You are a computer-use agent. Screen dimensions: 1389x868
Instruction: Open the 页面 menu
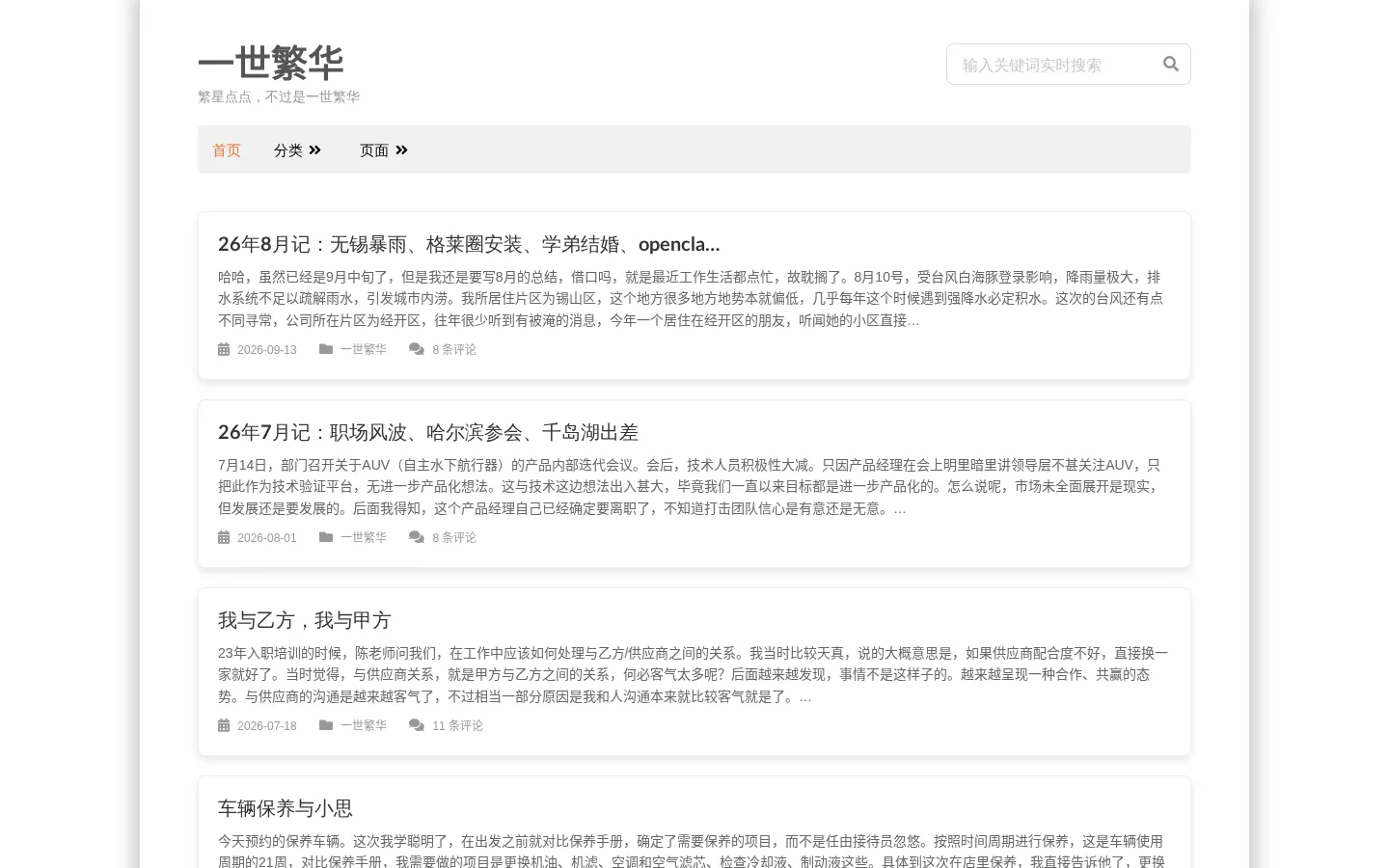click(x=374, y=150)
